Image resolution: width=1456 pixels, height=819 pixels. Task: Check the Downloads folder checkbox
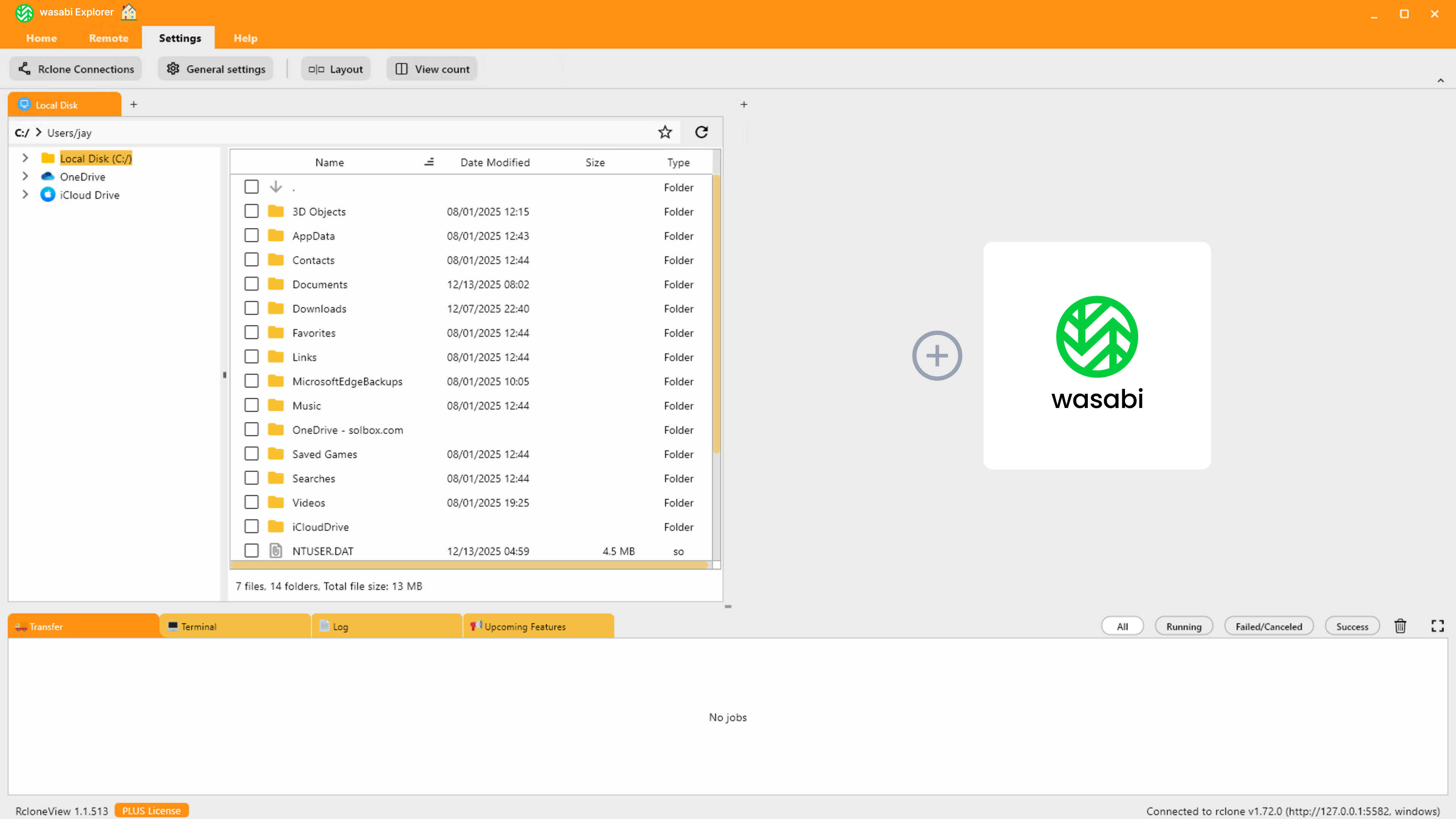coord(251,308)
